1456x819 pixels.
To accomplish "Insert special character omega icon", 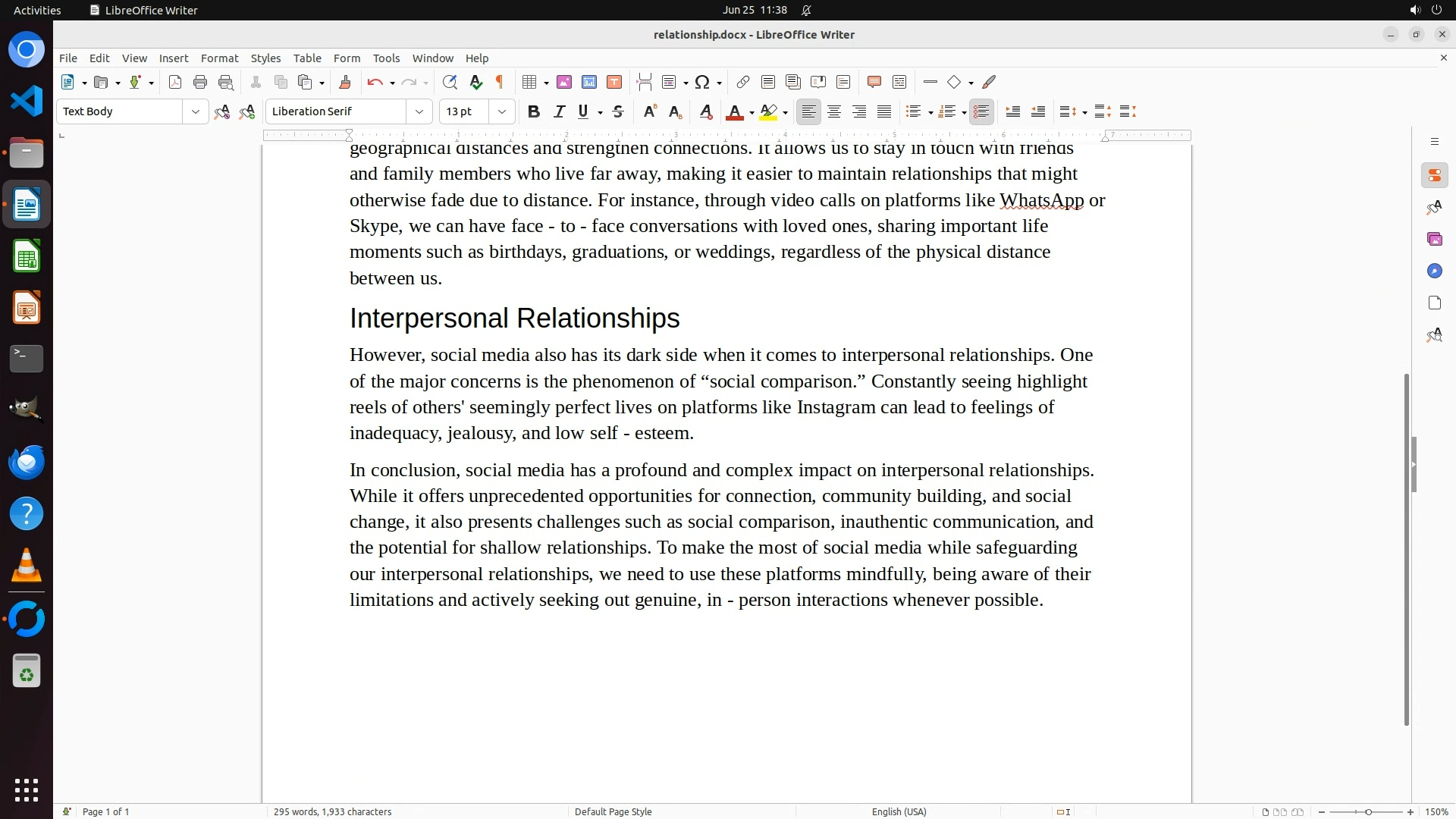I will (x=702, y=83).
